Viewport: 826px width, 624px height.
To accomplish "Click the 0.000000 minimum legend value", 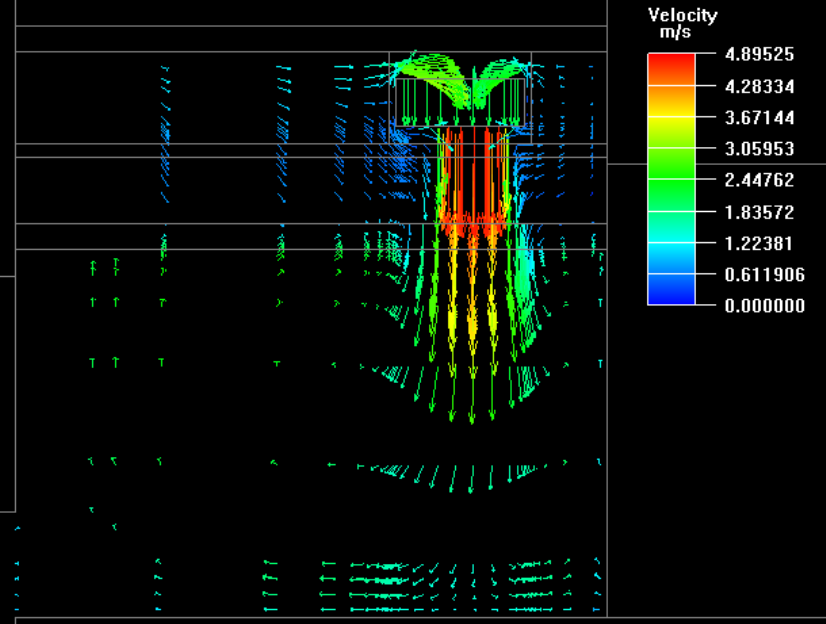I will point(764,306).
